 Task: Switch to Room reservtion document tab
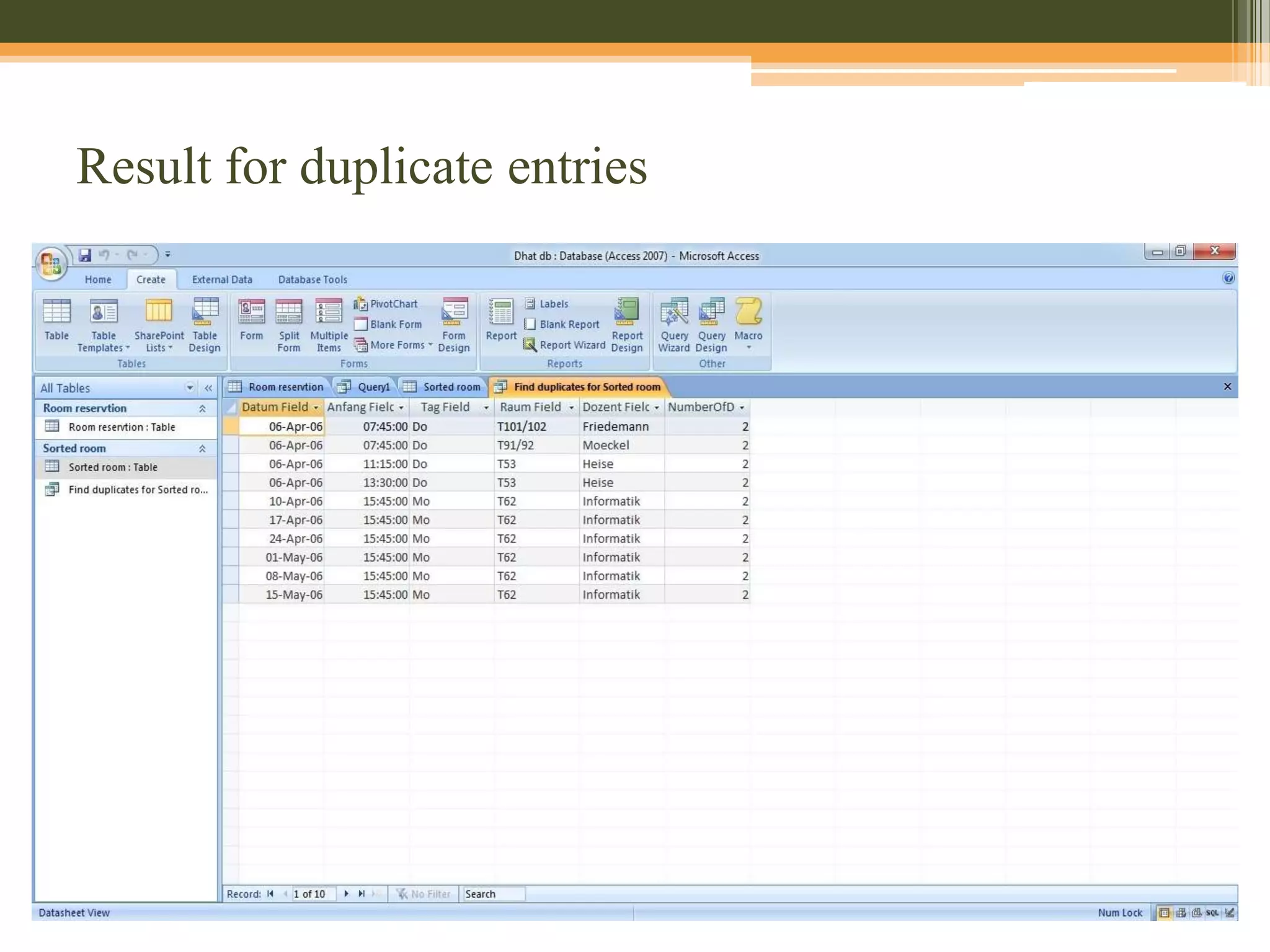(x=276, y=387)
